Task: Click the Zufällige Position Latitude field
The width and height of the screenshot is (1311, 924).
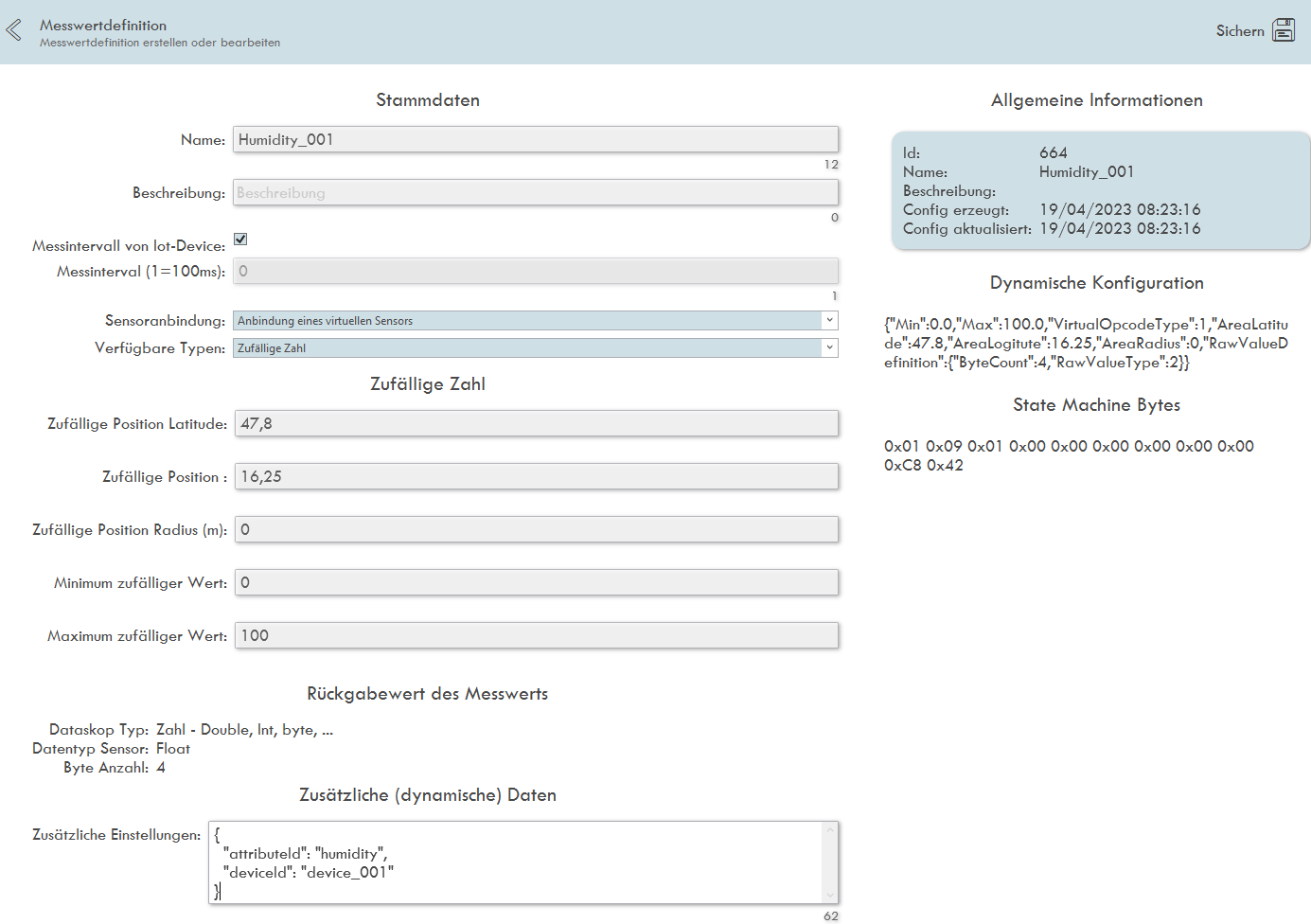Action: (x=537, y=423)
